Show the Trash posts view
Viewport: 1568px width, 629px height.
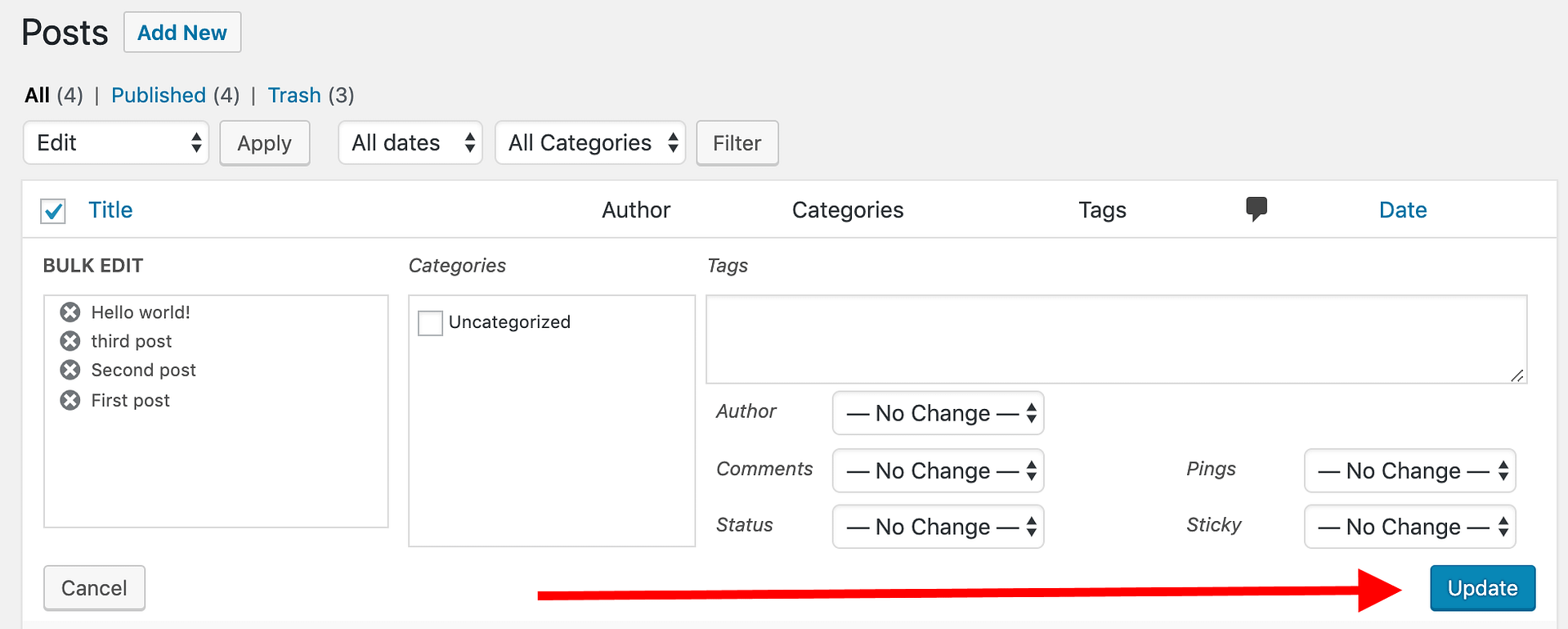294,96
